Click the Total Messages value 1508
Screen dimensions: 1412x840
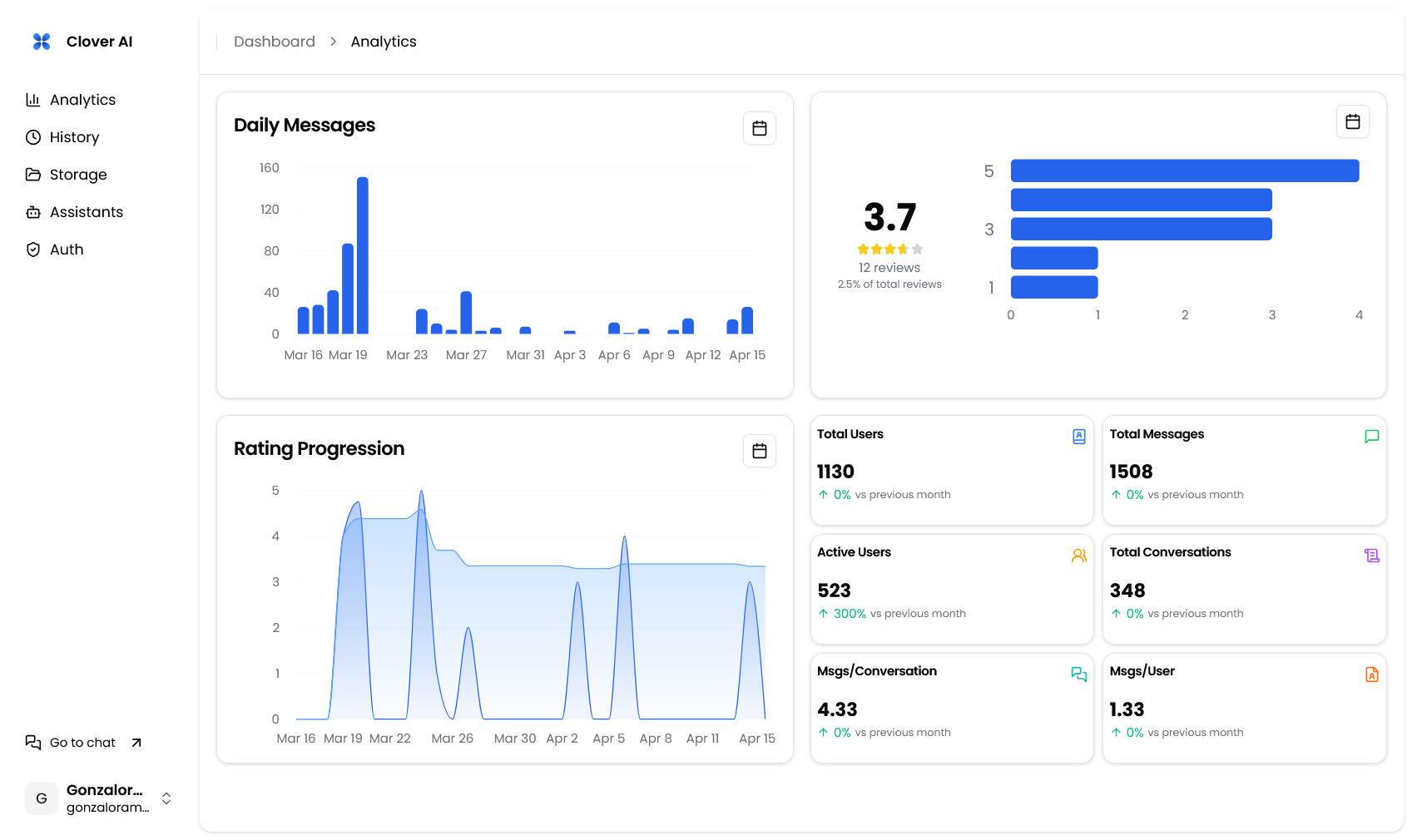pyautogui.click(x=1131, y=472)
